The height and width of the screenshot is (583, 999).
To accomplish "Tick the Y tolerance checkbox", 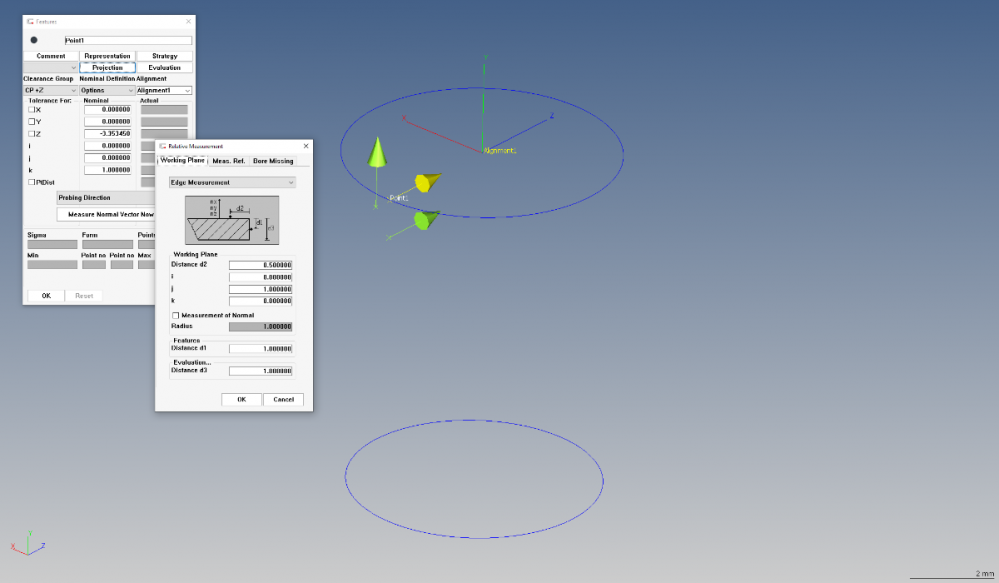I will pyautogui.click(x=31, y=122).
